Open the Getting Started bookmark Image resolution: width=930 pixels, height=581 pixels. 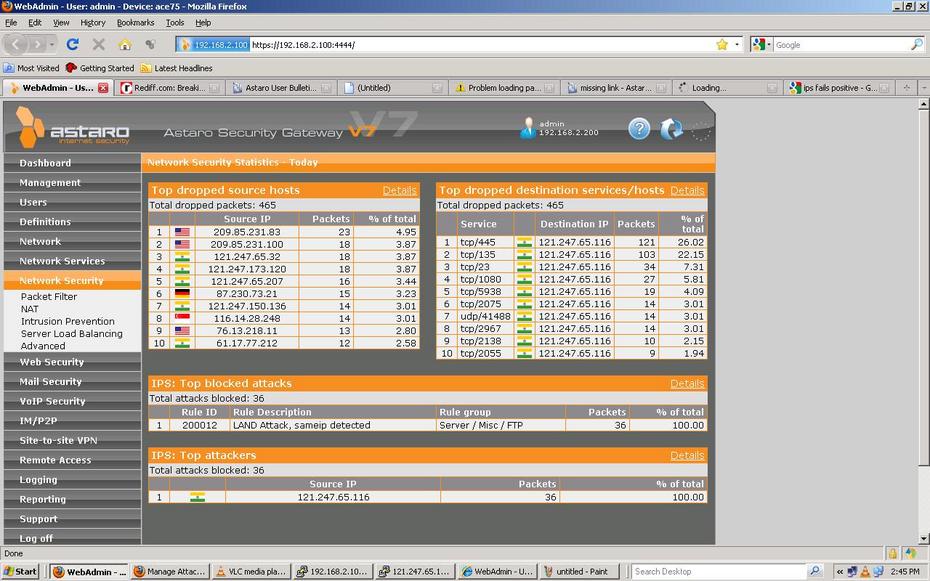(100, 68)
